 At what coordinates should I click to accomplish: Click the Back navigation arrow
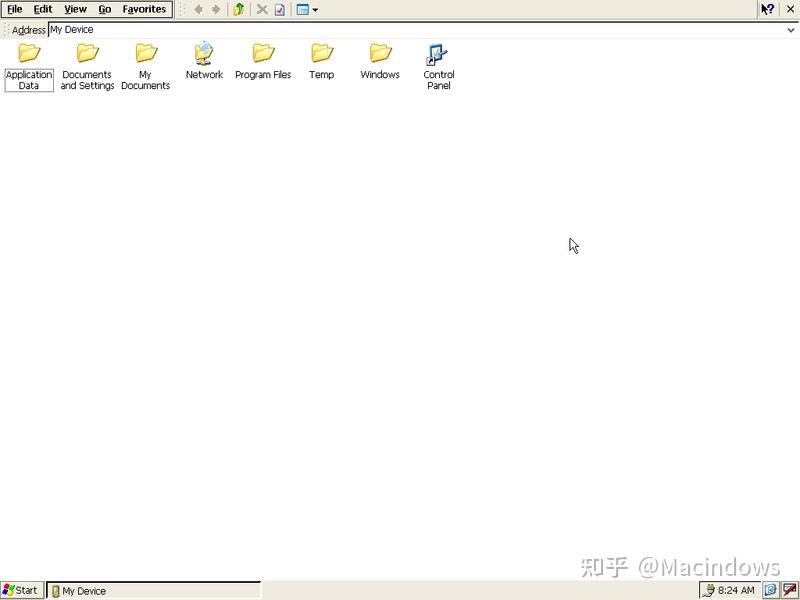pos(197,10)
